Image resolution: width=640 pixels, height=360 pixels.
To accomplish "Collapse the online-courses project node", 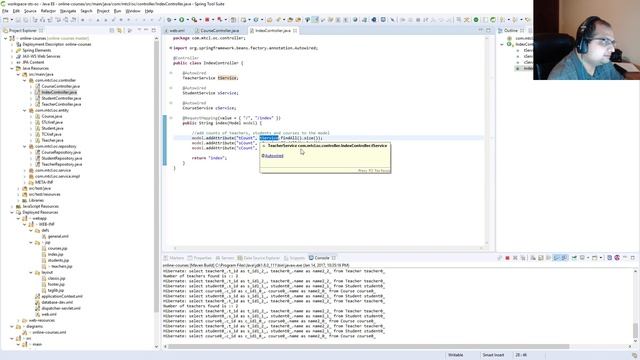I will click(x=6, y=38).
